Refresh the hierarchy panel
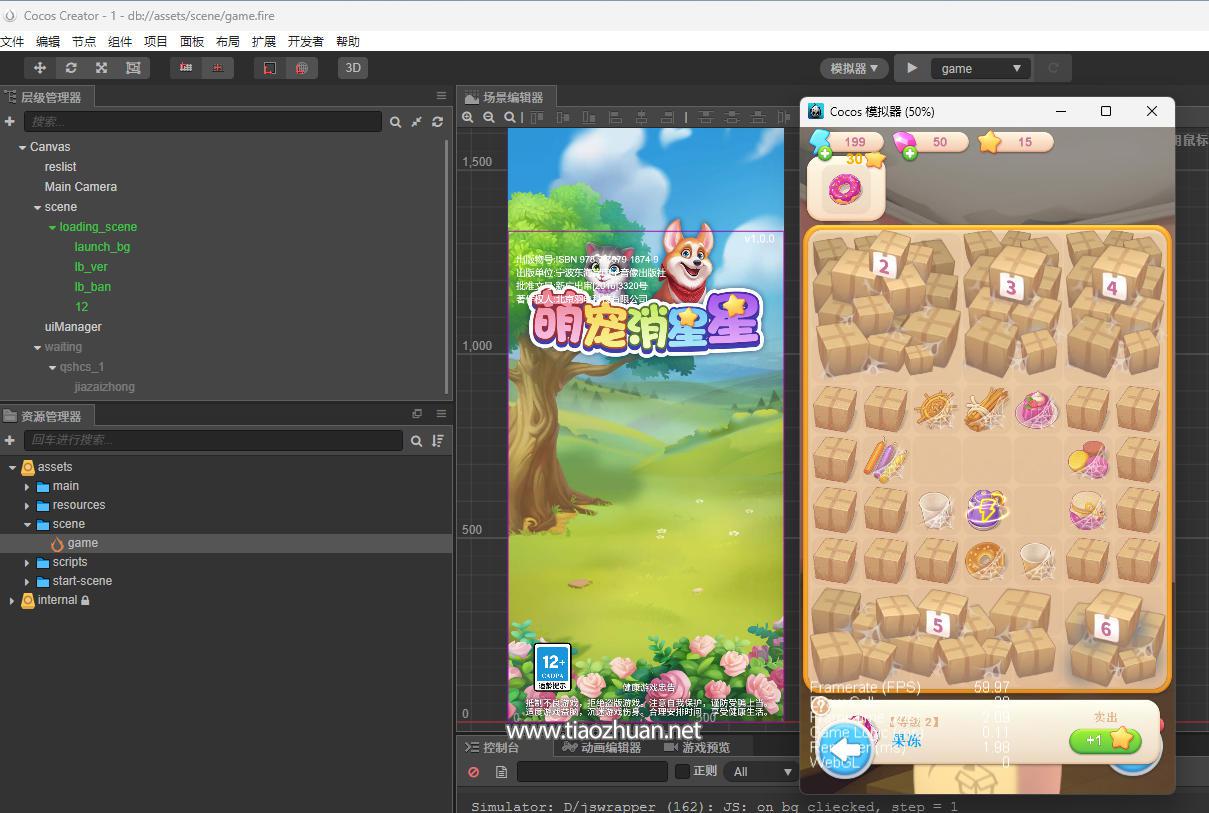Image resolution: width=1209 pixels, height=813 pixels. point(437,122)
